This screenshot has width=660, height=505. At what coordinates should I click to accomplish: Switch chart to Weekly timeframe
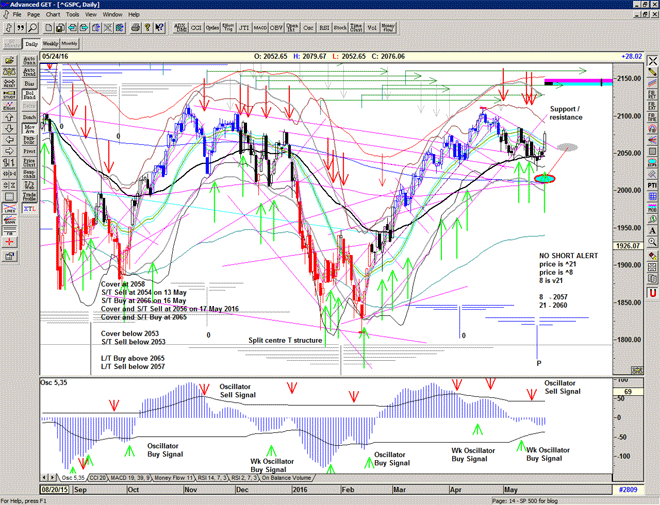[x=50, y=44]
